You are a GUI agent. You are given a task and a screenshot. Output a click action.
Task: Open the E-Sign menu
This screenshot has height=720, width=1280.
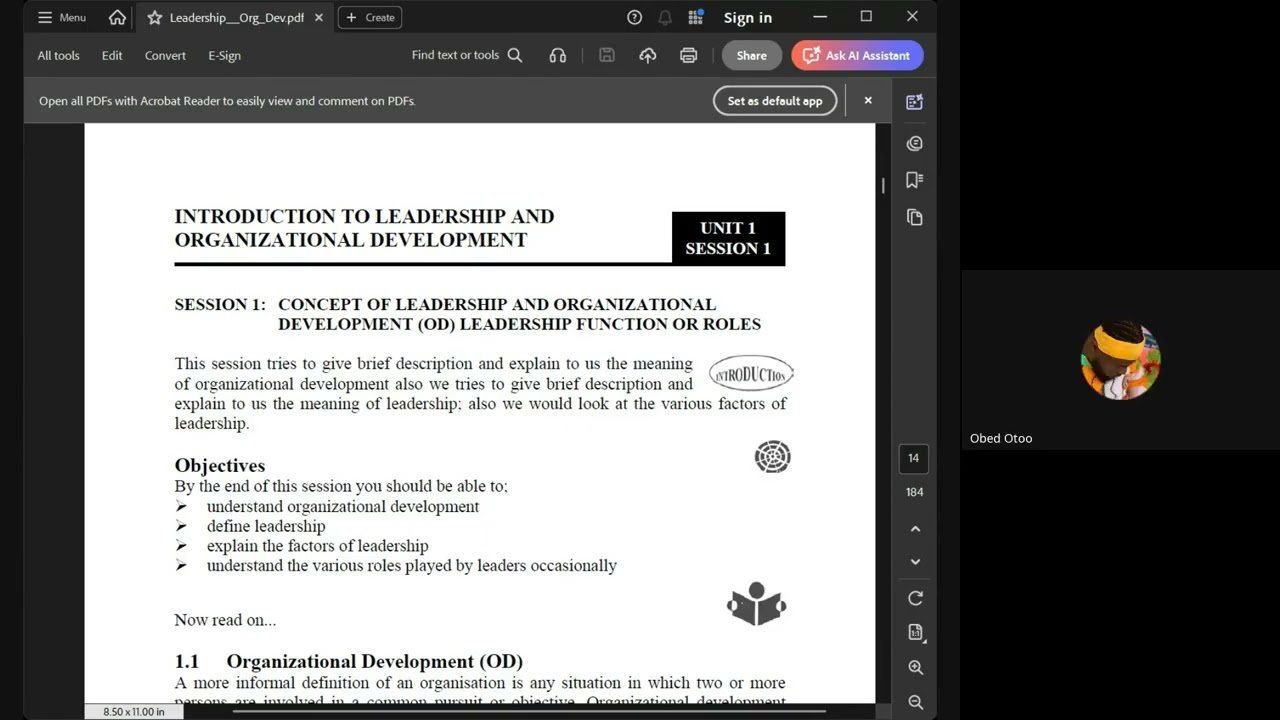pyautogui.click(x=224, y=55)
